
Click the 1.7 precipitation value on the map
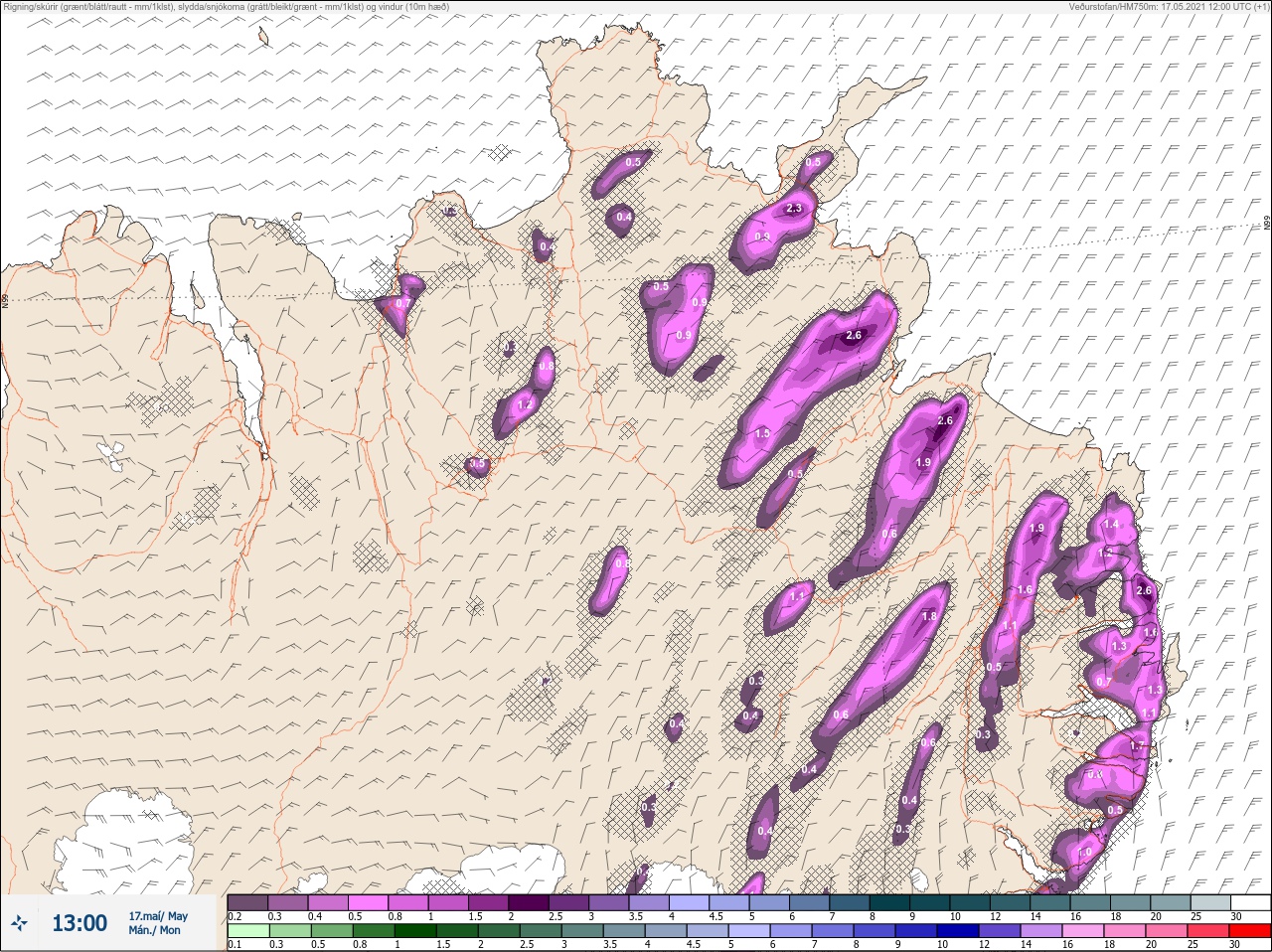[1137, 745]
